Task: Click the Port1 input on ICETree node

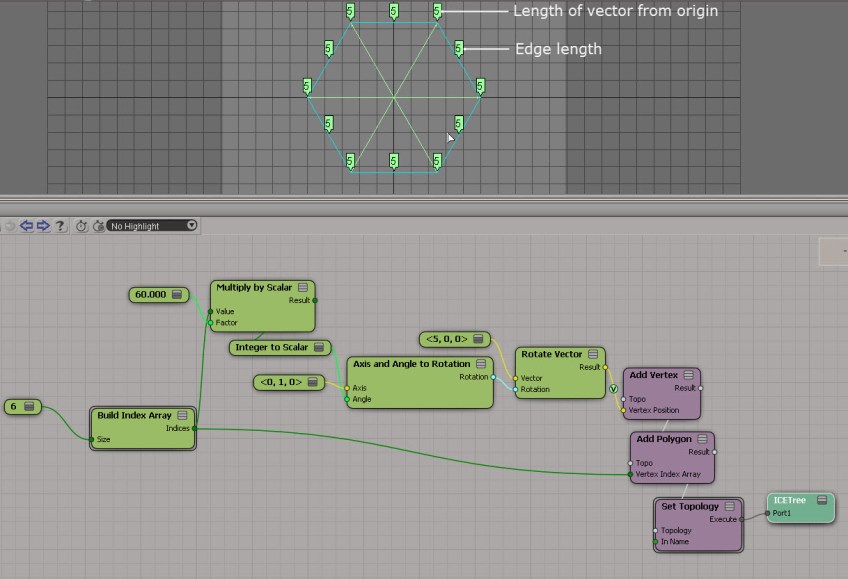Action: pos(768,514)
